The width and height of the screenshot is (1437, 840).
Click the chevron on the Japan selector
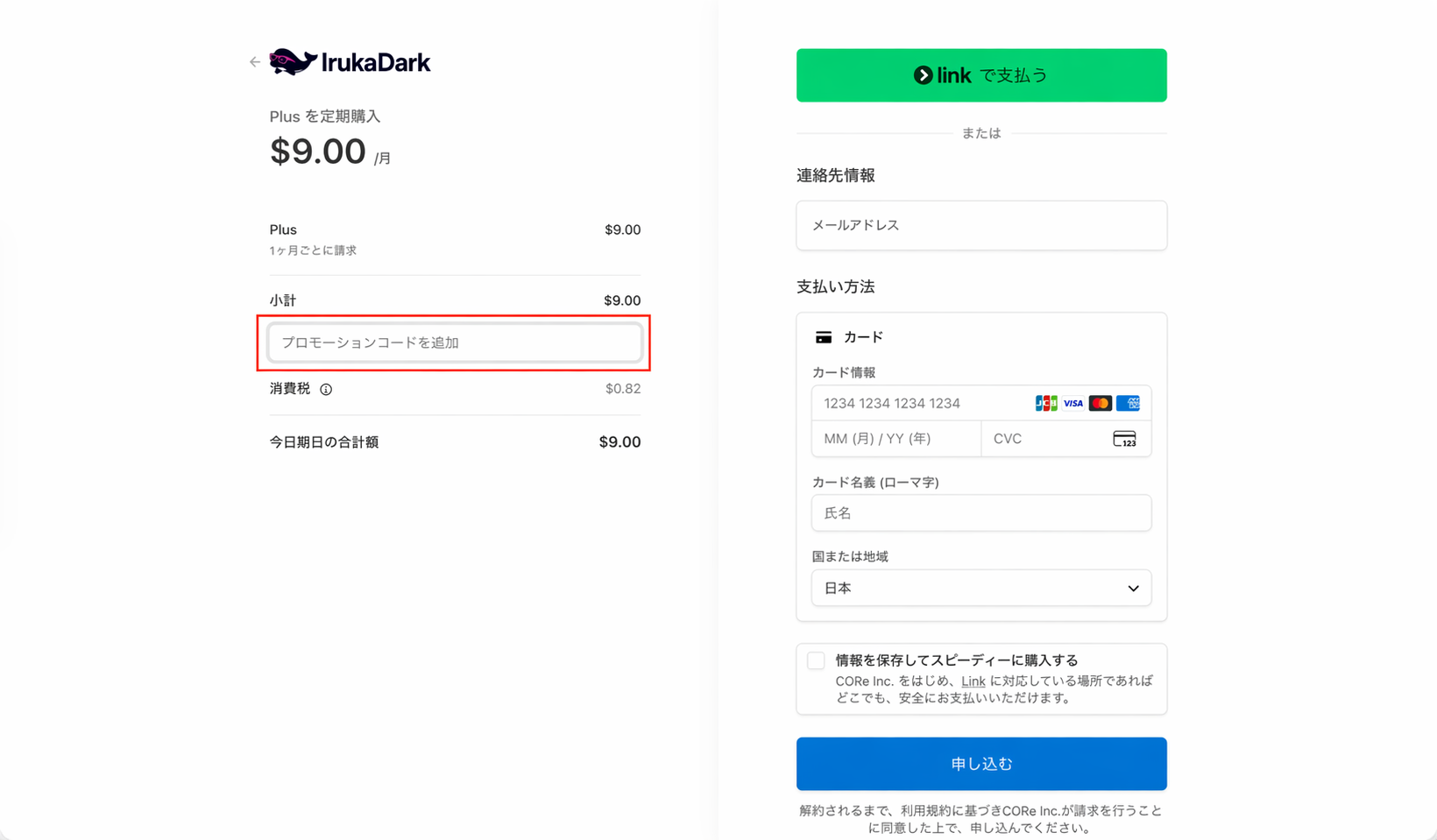point(1132,588)
